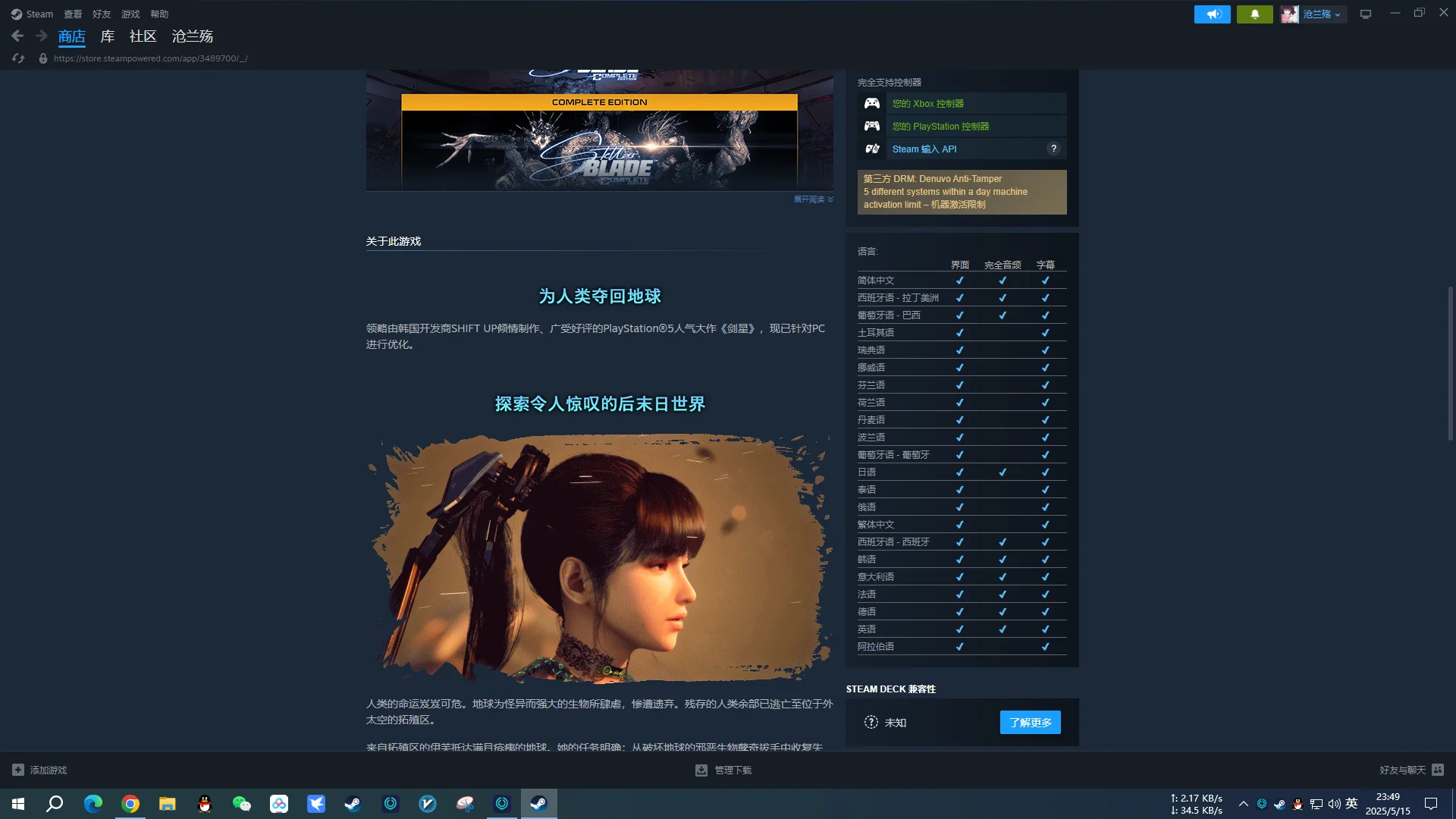Switch to the 商店 tab
The width and height of the screenshot is (1456, 819).
[x=72, y=36]
